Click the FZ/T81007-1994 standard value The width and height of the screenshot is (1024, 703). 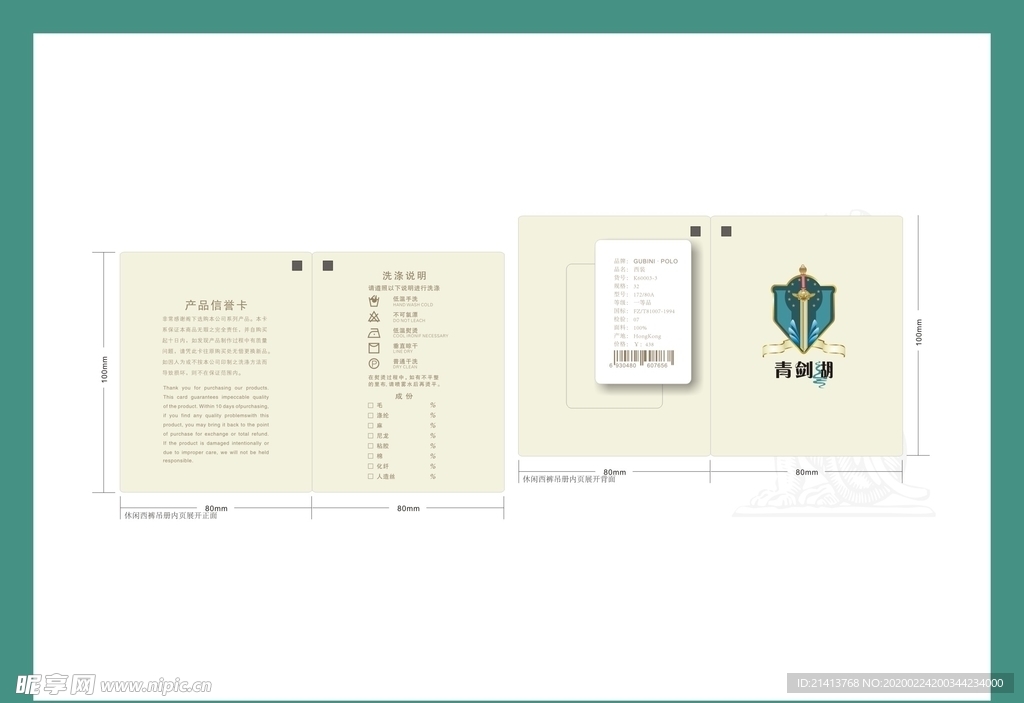click(x=654, y=312)
